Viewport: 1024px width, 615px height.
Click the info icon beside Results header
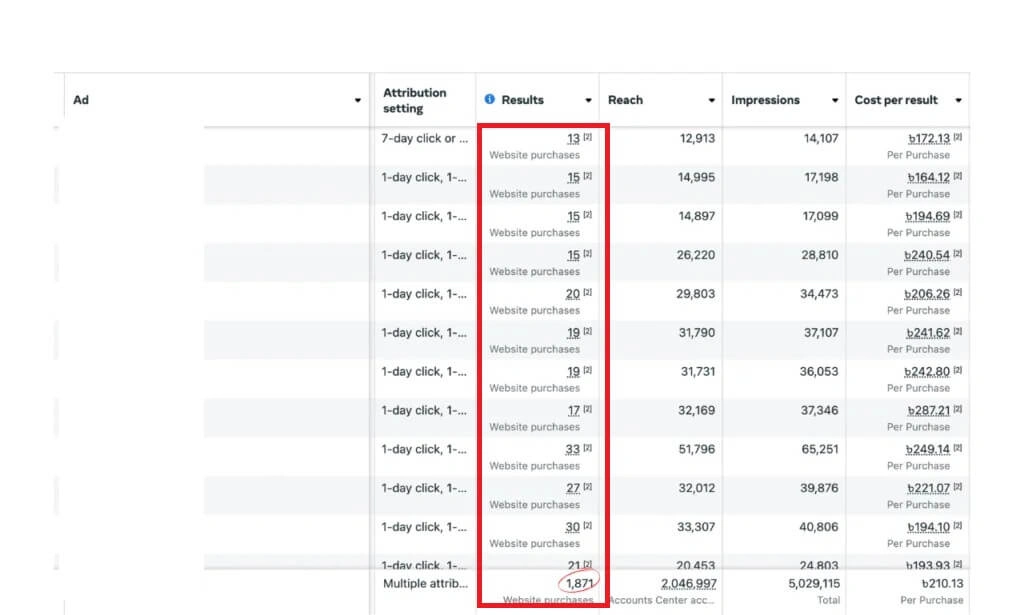(x=490, y=100)
